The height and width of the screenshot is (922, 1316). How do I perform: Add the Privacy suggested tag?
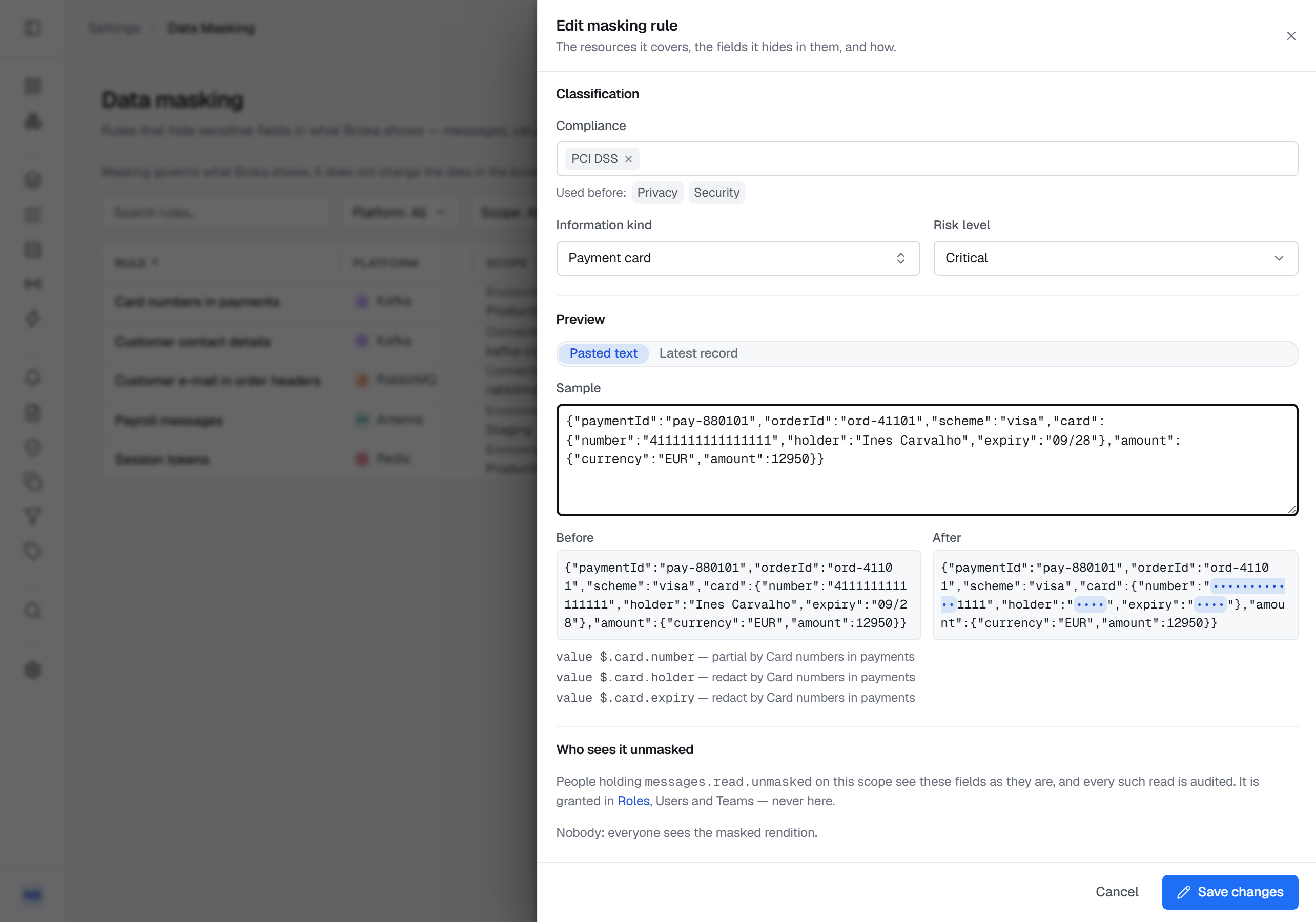pyautogui.click(x=657, y=193)
